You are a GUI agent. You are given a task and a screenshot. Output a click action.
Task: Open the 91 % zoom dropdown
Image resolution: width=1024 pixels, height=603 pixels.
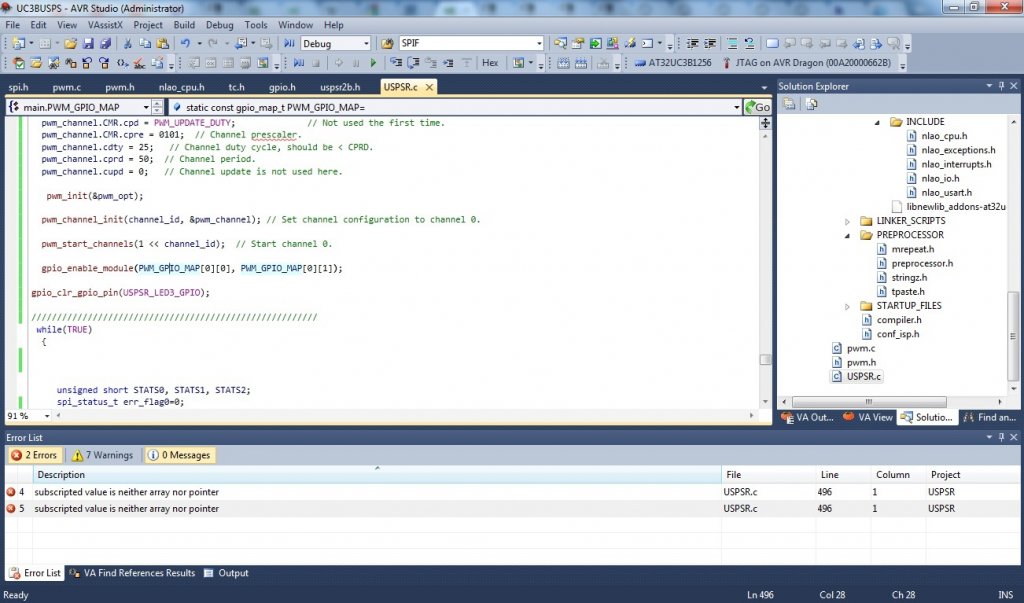[47, 416]
